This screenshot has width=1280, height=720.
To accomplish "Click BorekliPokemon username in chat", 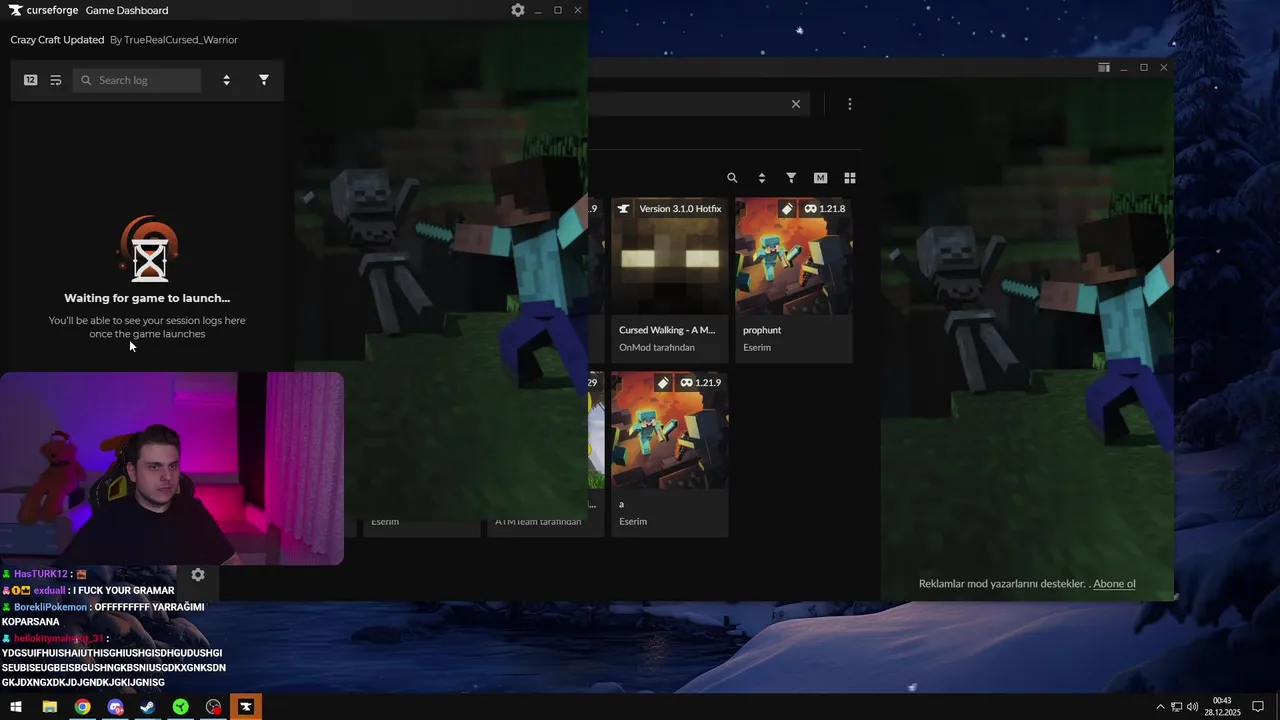I will (50, 607).
